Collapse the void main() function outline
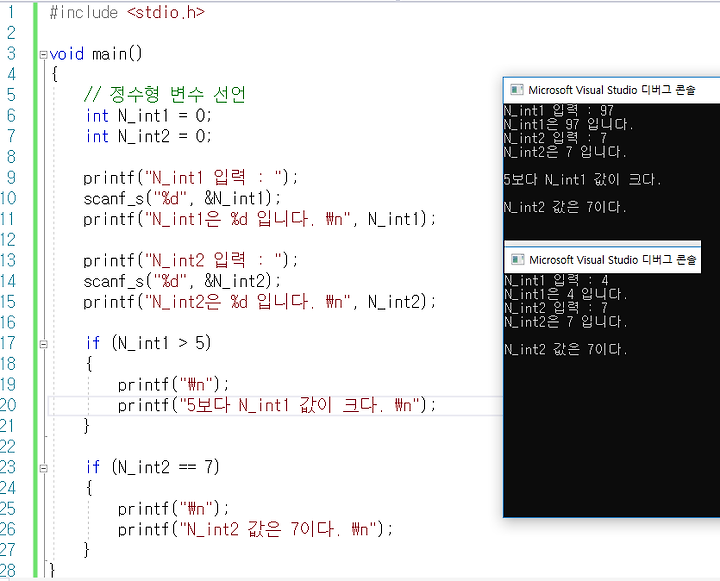 point(44,55)
